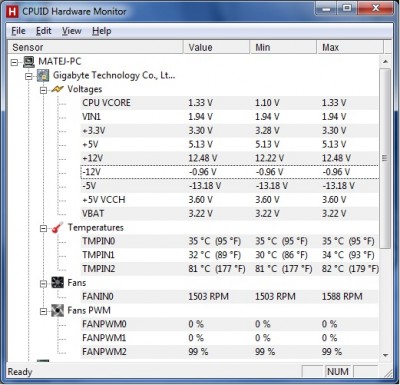Click the vertical scrollbar thumb

pos(385,158)
